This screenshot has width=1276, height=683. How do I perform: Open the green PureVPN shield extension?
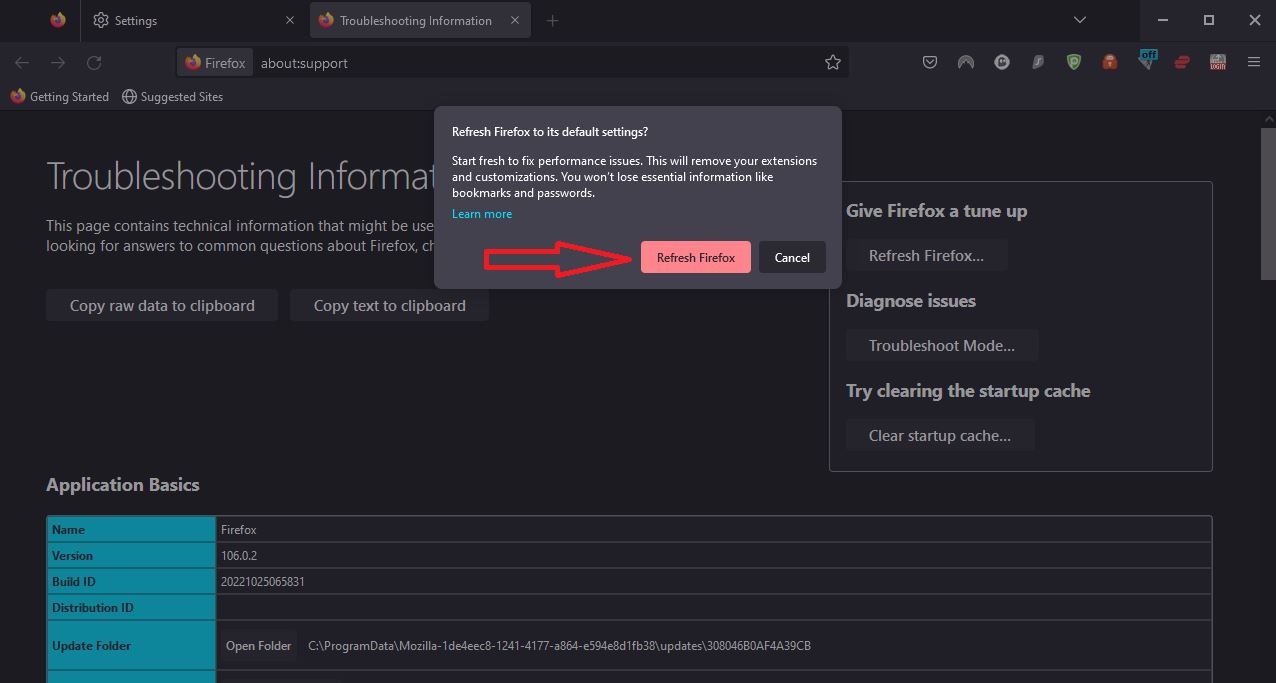(1073, 61)
